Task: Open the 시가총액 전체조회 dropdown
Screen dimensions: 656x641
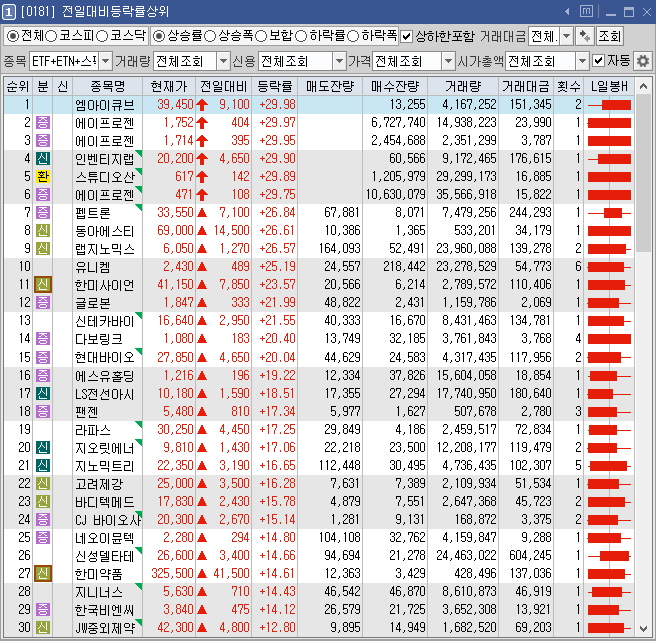Action: (x=582, y=62)
